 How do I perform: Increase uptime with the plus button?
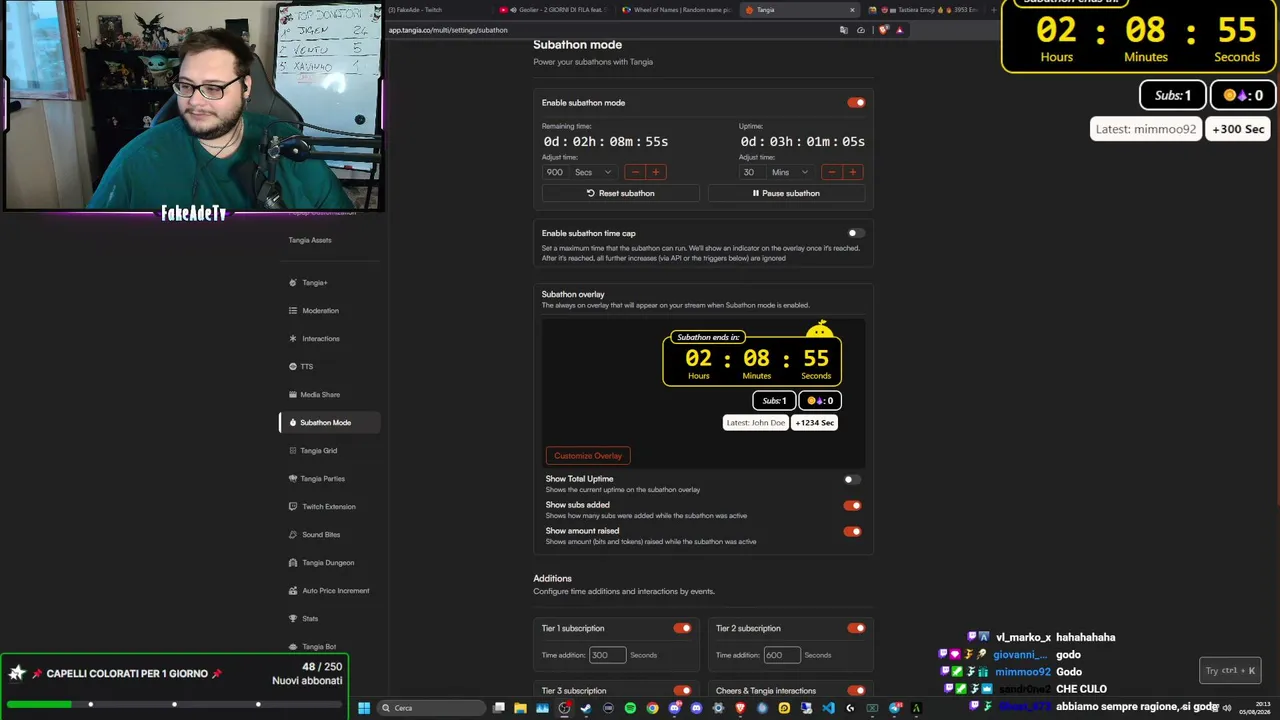(x=852, y=172)
